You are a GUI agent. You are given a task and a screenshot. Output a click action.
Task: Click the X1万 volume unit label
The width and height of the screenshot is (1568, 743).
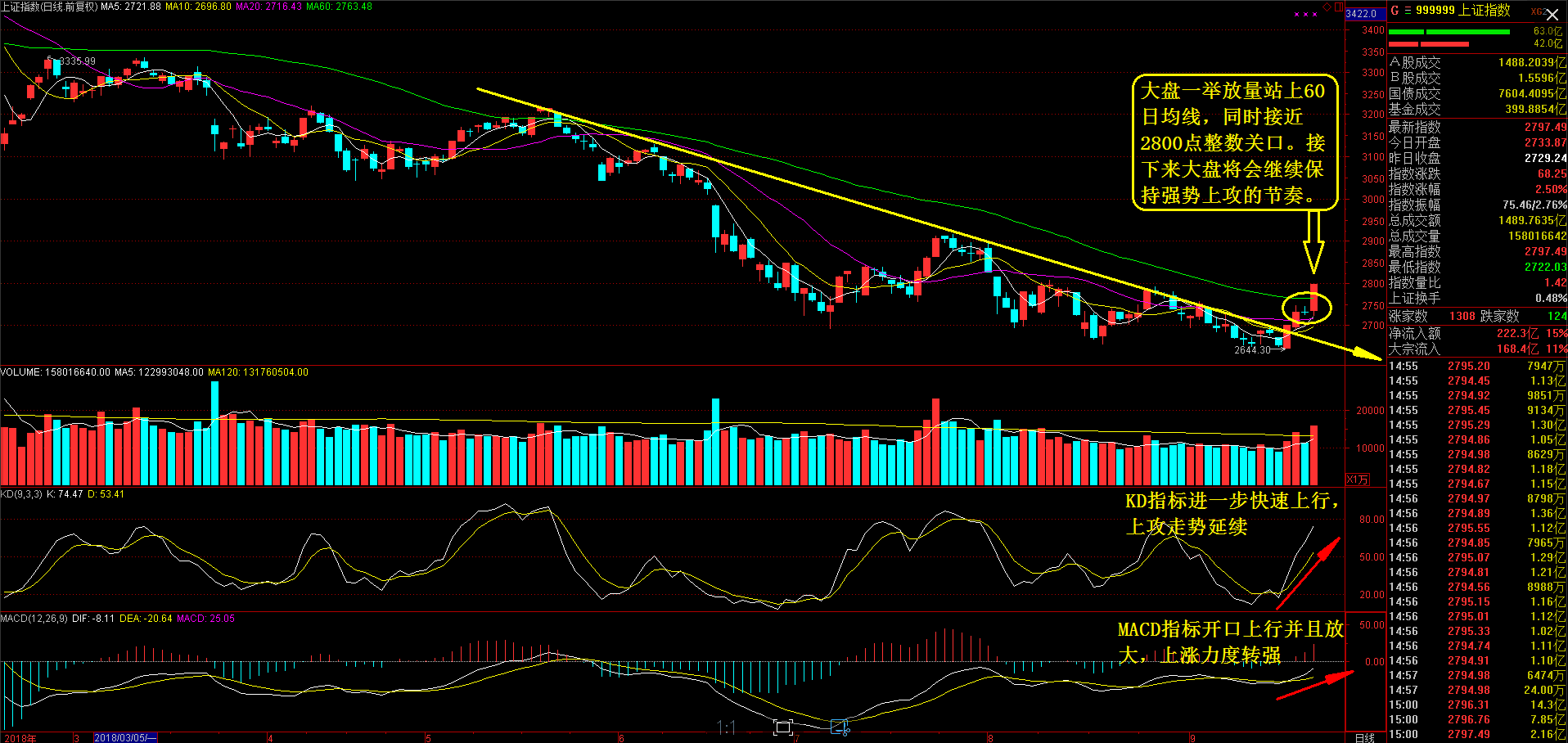pos(1357,480)
